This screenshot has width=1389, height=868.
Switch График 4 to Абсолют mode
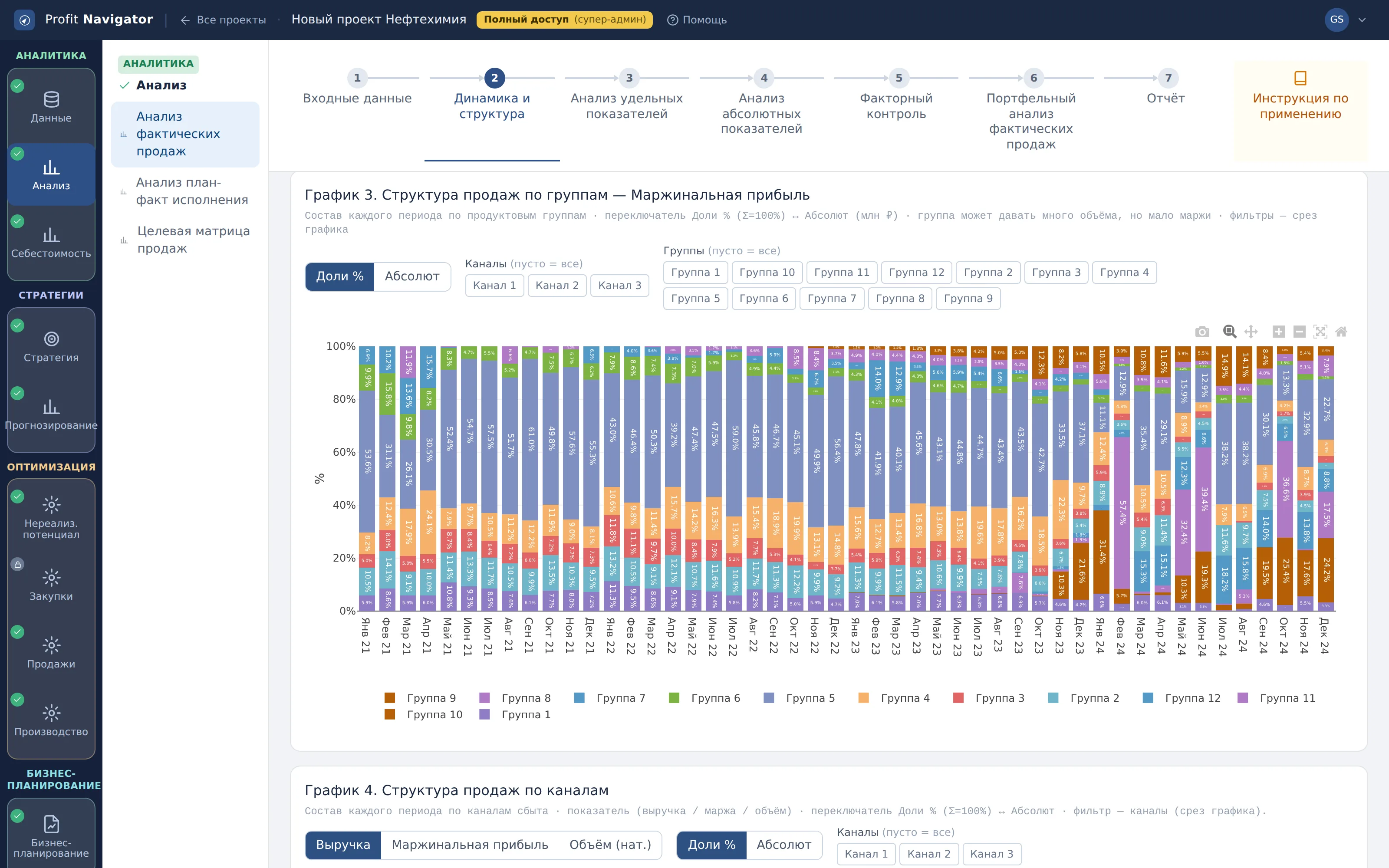coord(783,845)
